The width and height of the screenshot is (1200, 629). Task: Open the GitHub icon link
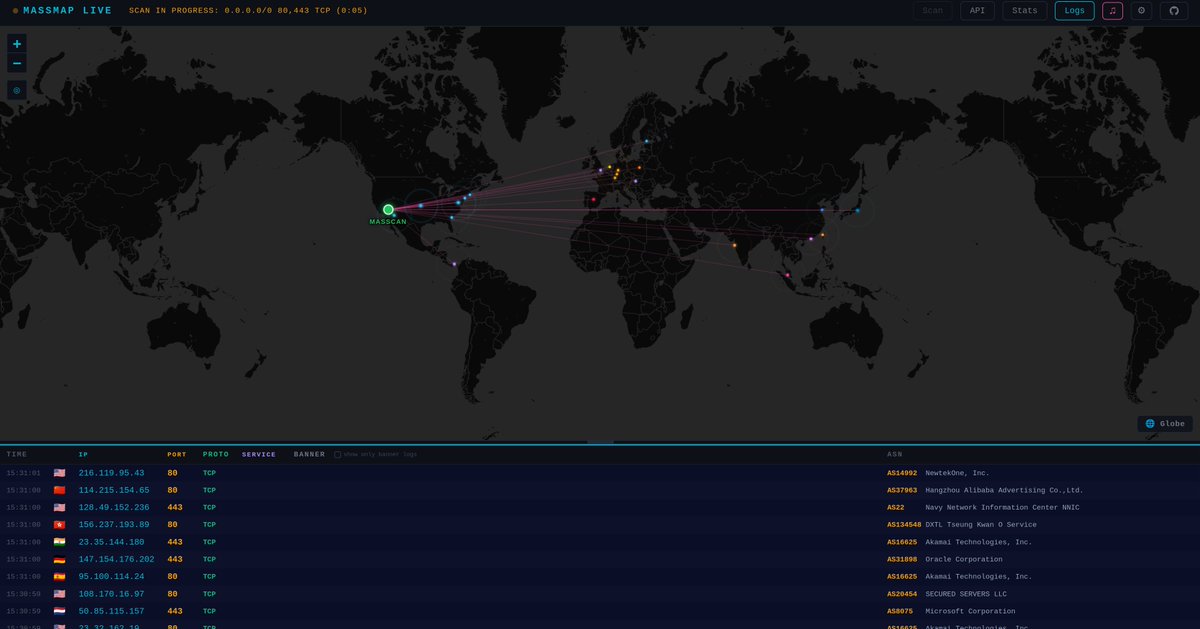[x=1174, y=11]
